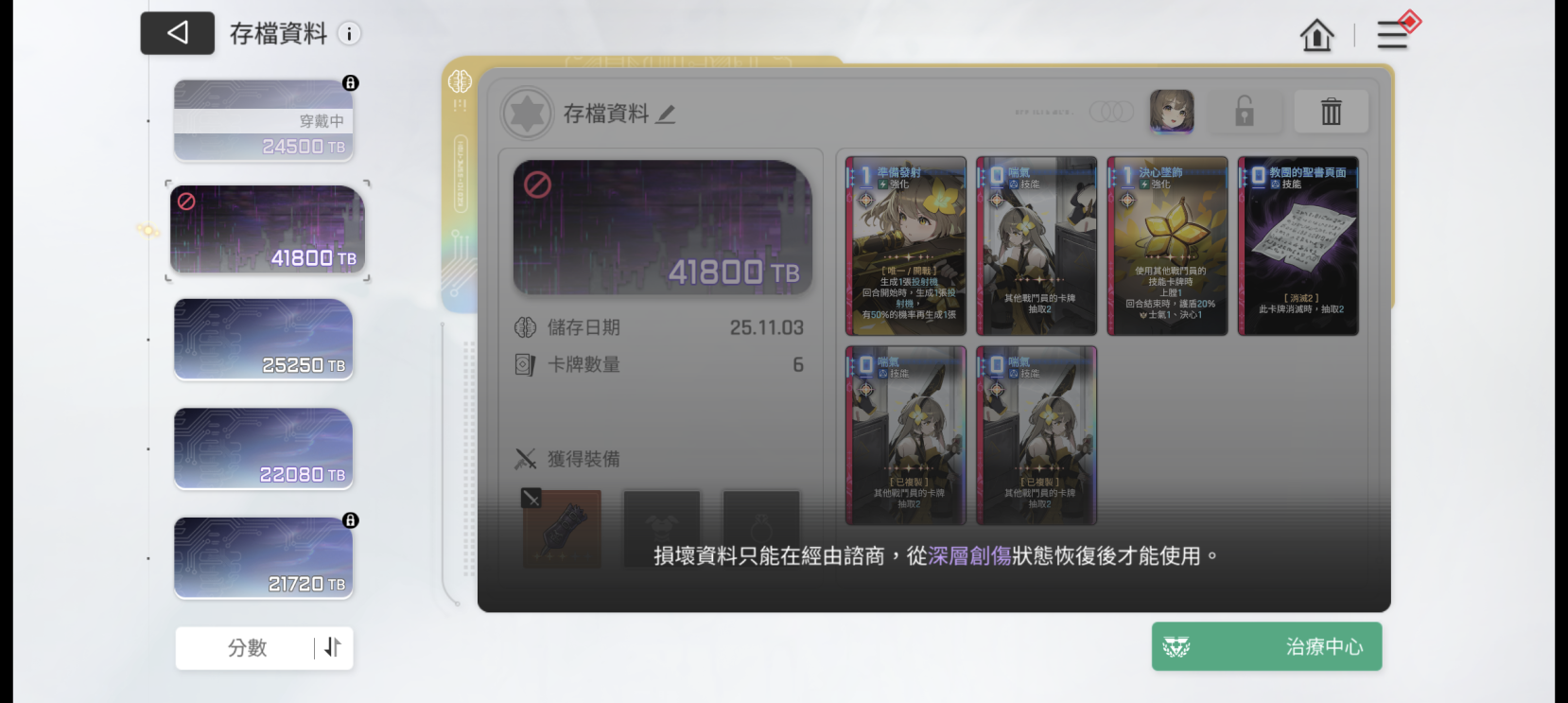
Task: Toggle sort order arrows next to 分數
Action: coord(333,647)
